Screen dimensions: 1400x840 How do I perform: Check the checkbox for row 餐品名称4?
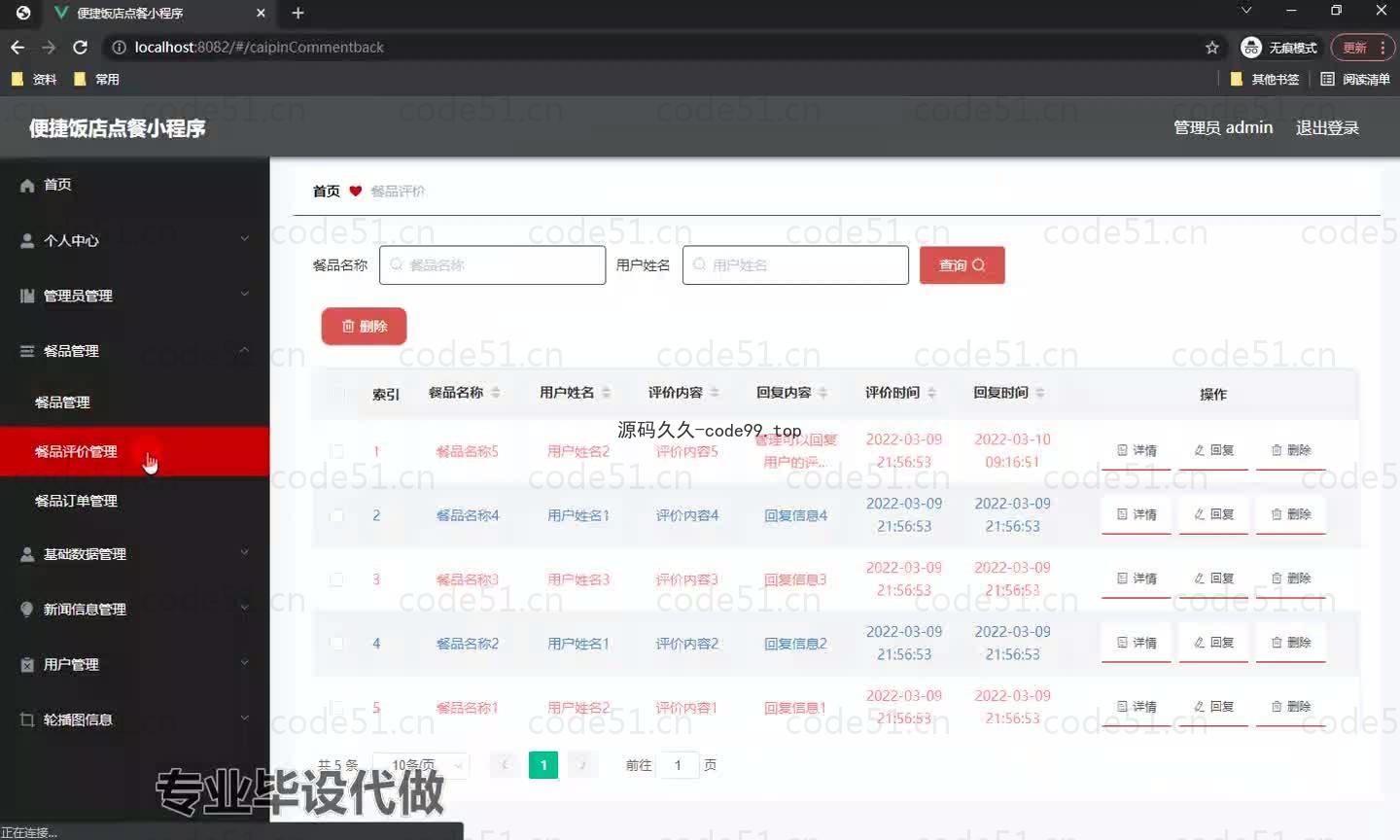[x=336, y=515]
